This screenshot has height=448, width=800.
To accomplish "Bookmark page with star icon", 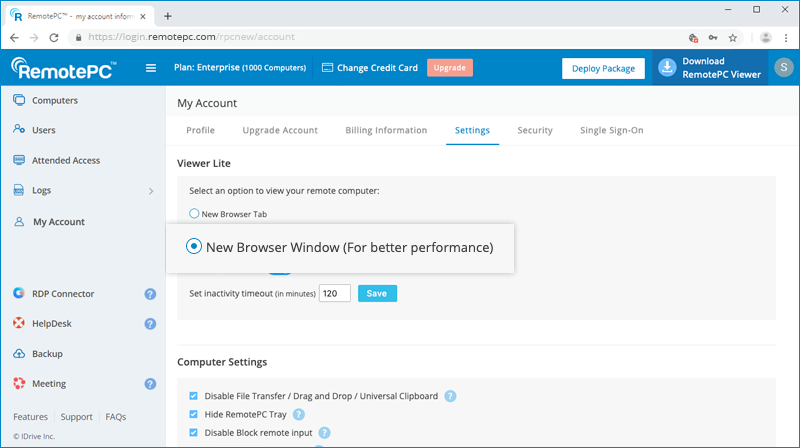I will (x=733, y=38).
